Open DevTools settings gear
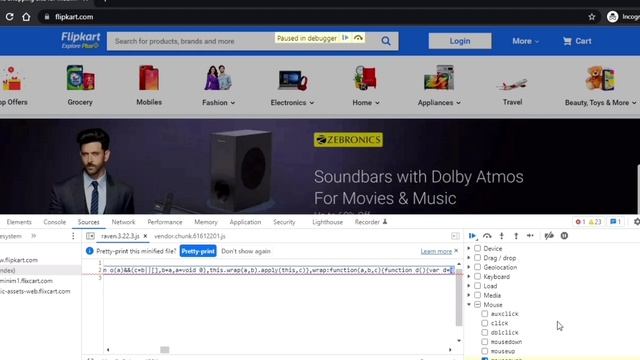 [636, 222]
